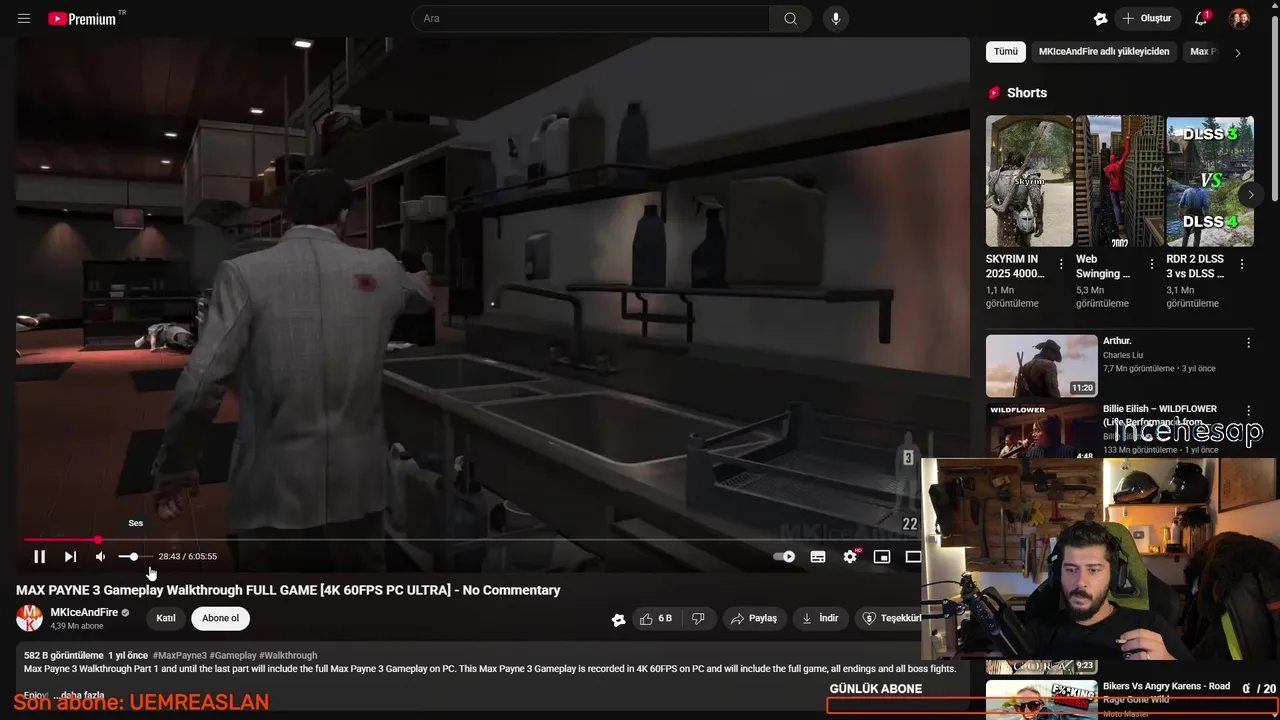Click Teşekkürler thanks button
1280x720 pixels.
click(890, 618)
